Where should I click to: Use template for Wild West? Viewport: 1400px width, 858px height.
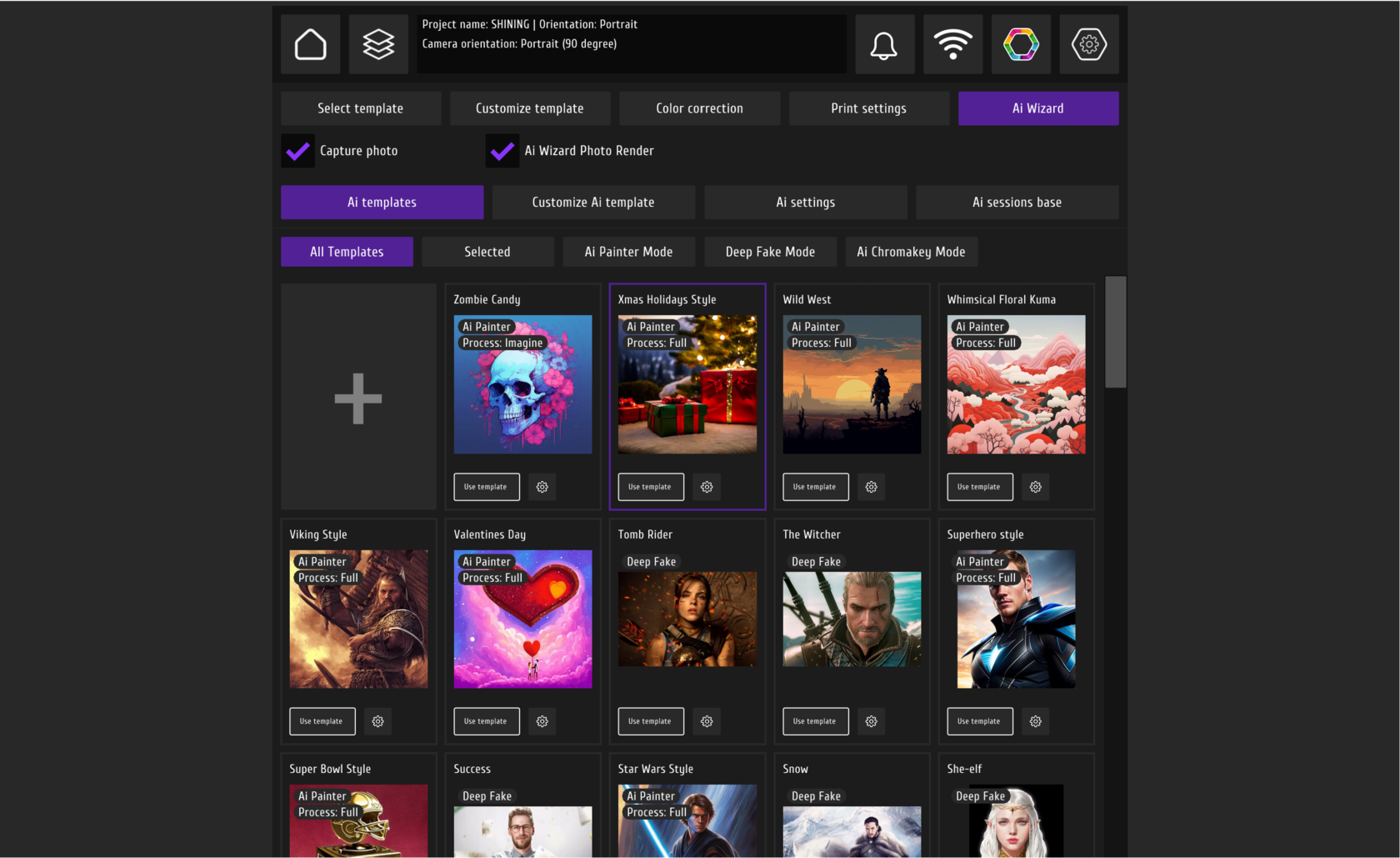816,487
